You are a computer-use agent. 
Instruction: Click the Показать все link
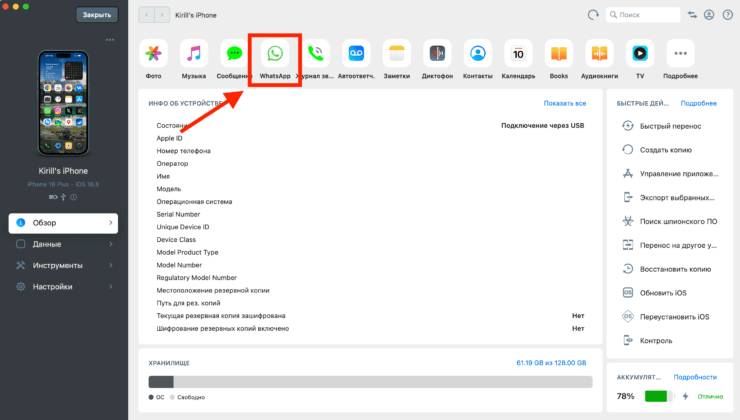coord(564,103)
